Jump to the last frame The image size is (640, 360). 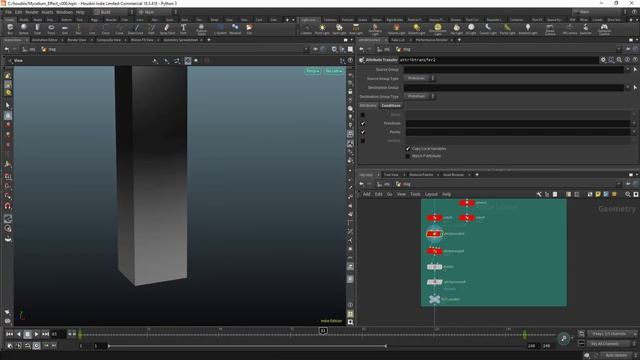pyautogui.click(x=45, y=334)
